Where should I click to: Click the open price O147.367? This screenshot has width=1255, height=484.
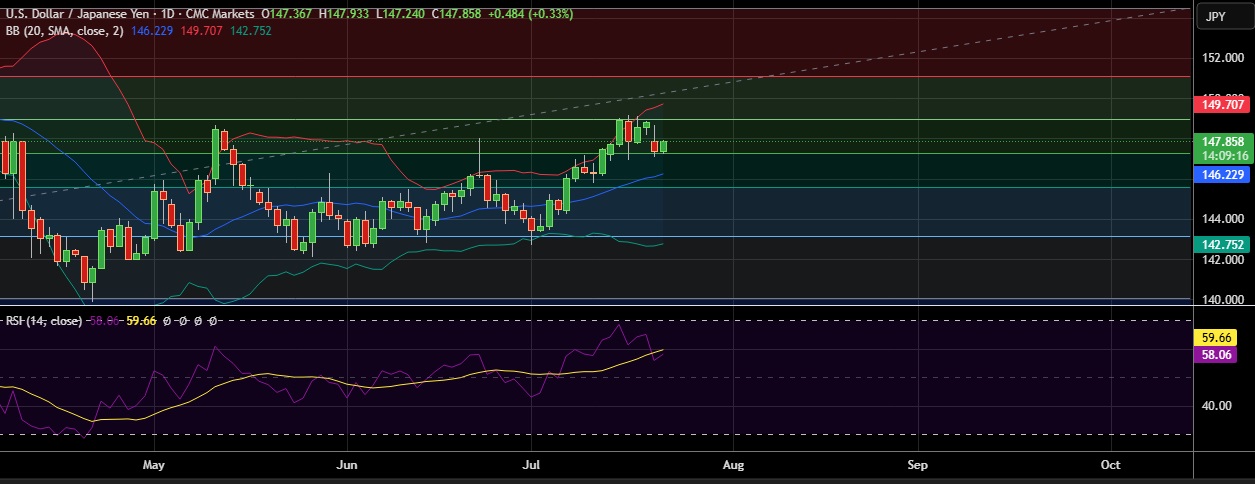coord(286,15)
